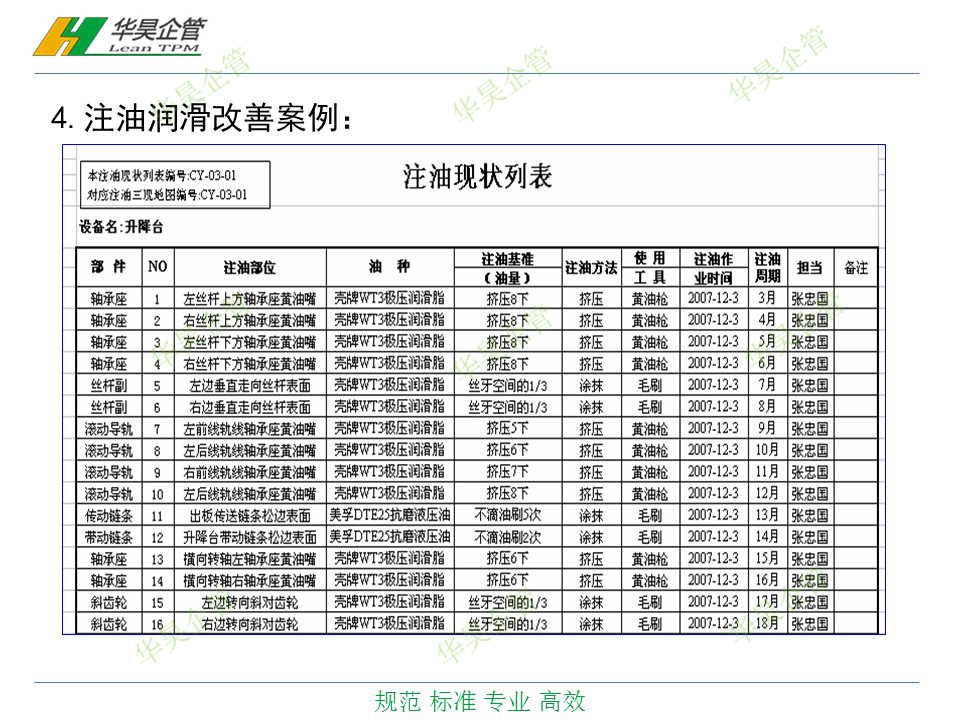Click the '使用工具' column header

650,268
